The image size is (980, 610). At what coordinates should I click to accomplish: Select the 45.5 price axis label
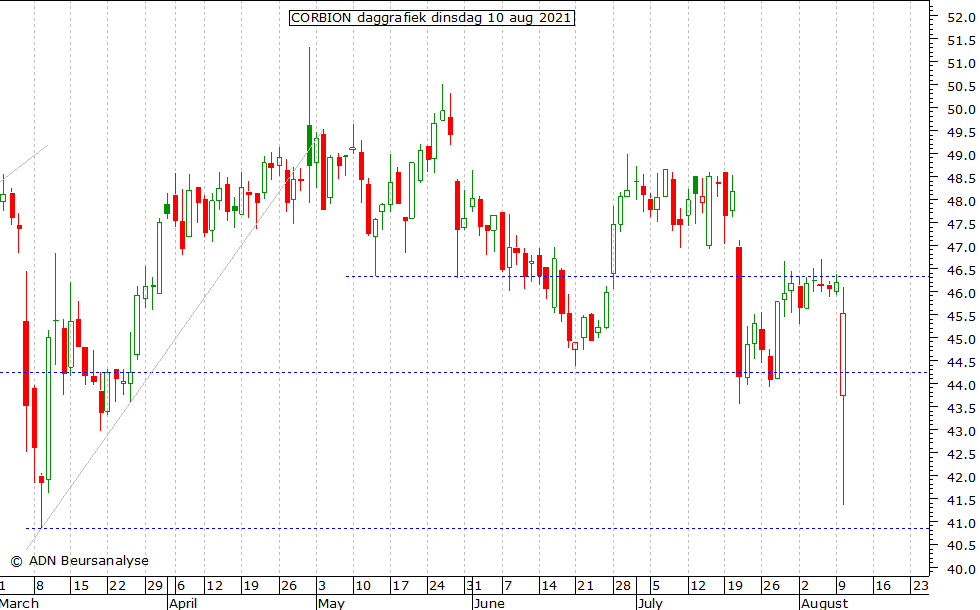coord(961,316)
